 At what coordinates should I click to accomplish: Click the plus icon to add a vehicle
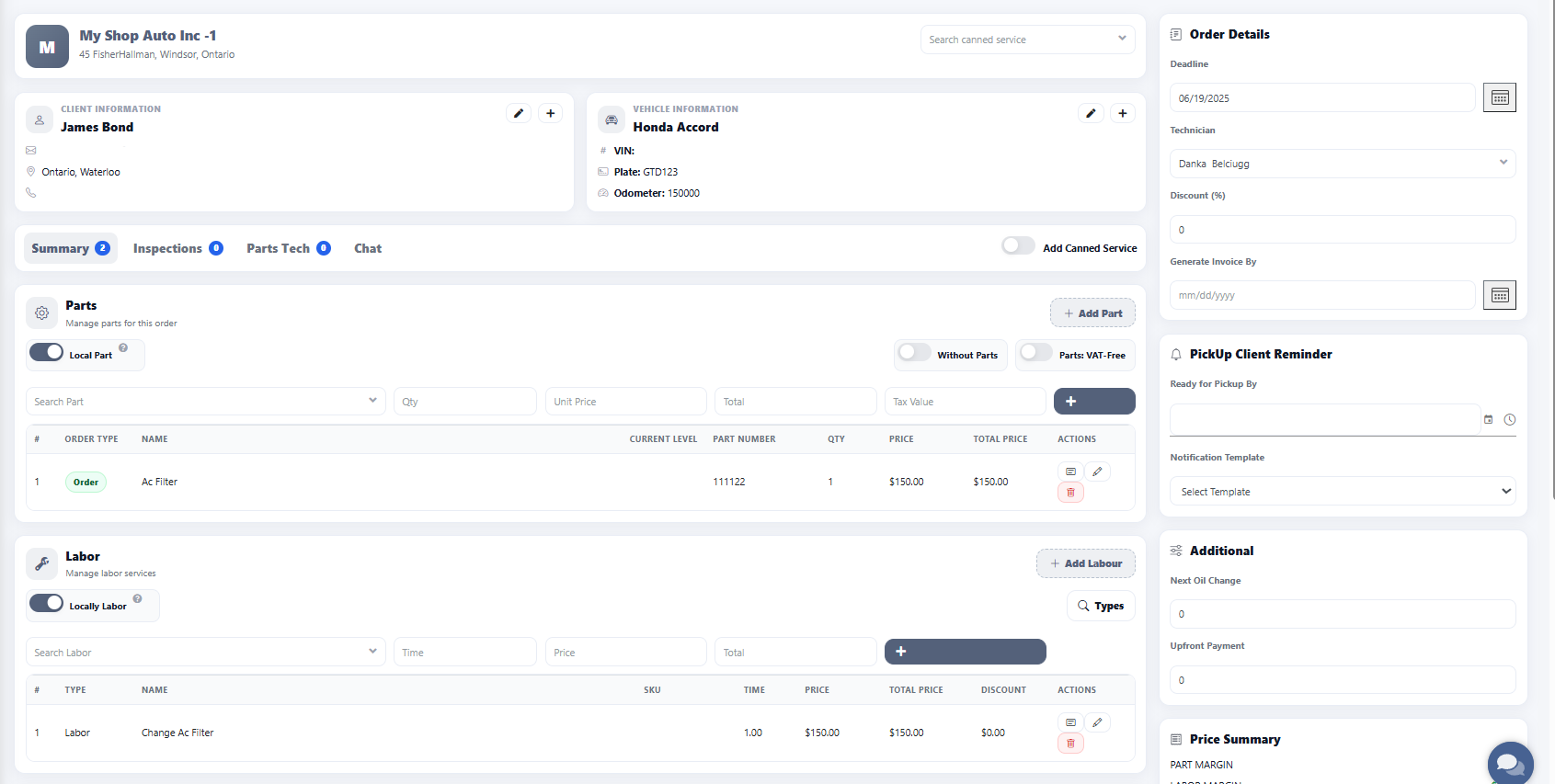click(1122, 113)
